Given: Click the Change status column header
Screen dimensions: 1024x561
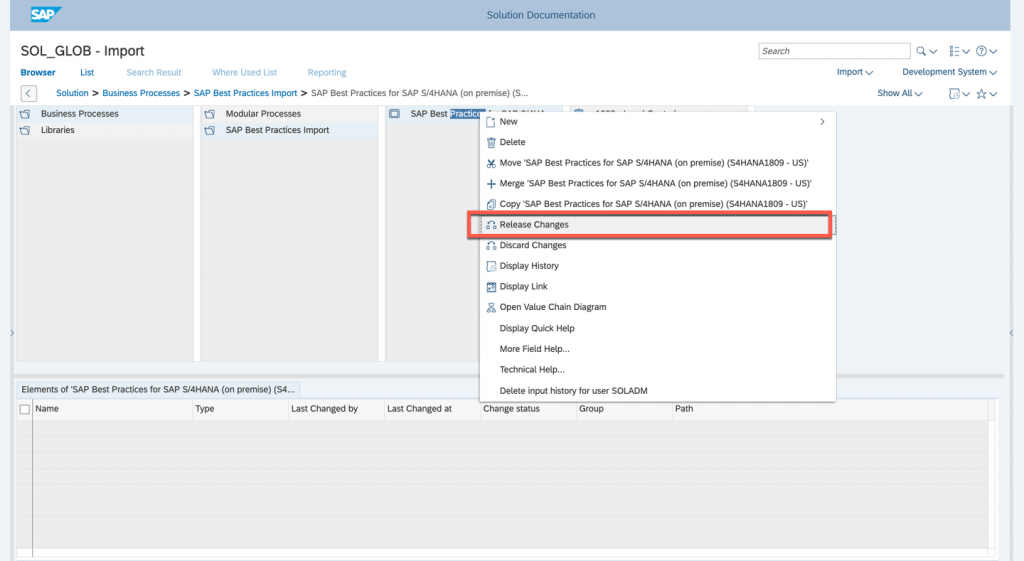Looking at the screenshot, I should coord(528,409).
